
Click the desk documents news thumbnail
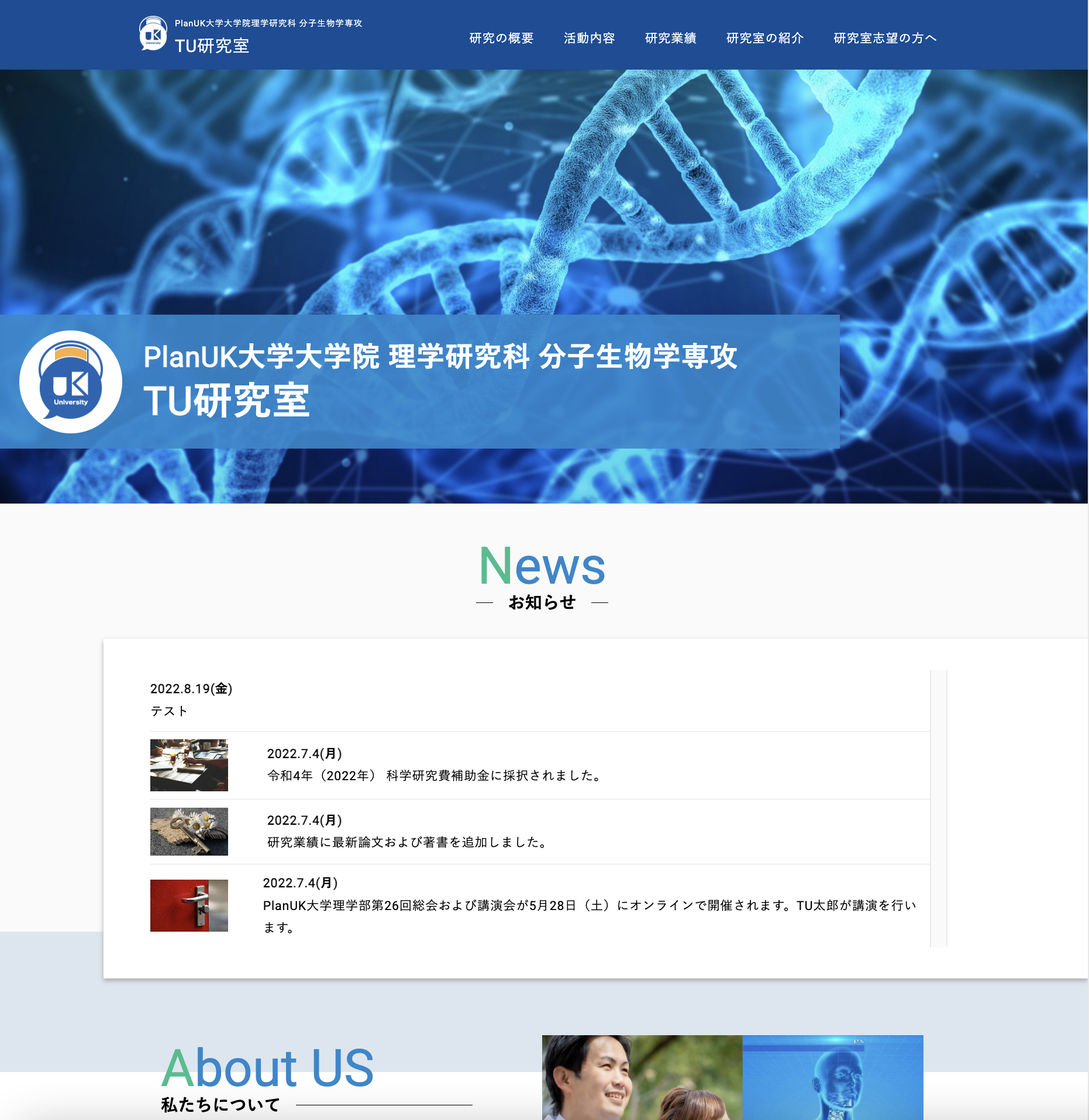point(189,765)
